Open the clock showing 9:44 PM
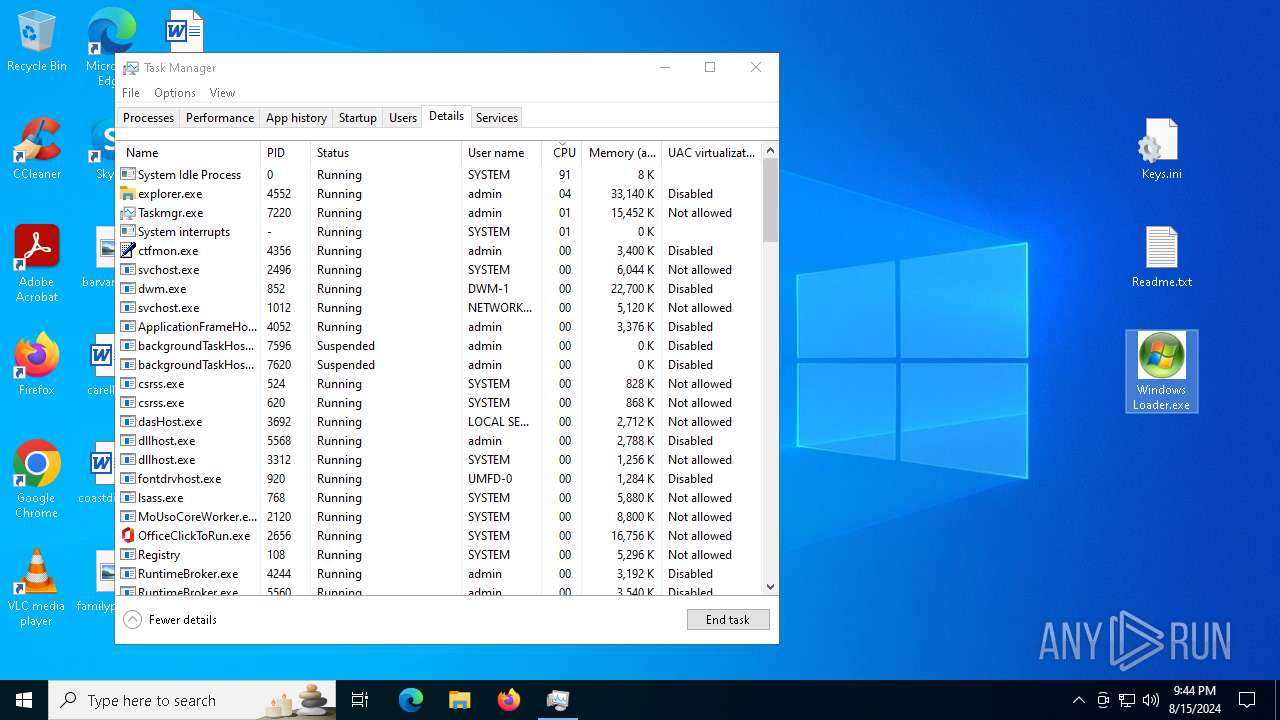The height and width of the screenshot is (720, 1280). 1195,700
